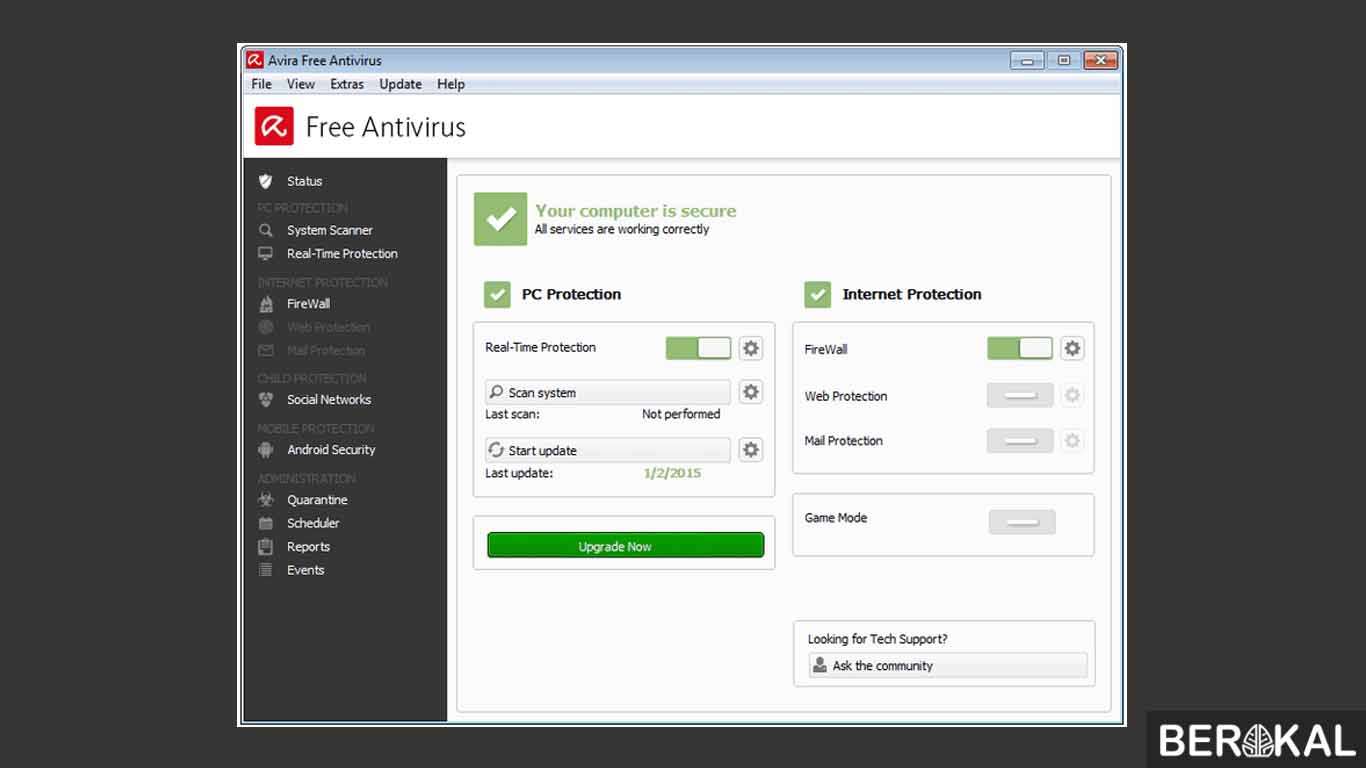Image resolution: width=1366 pixels, height=768 pixels.
Task: Open the Update menu
Action: [x=400, y=84]
